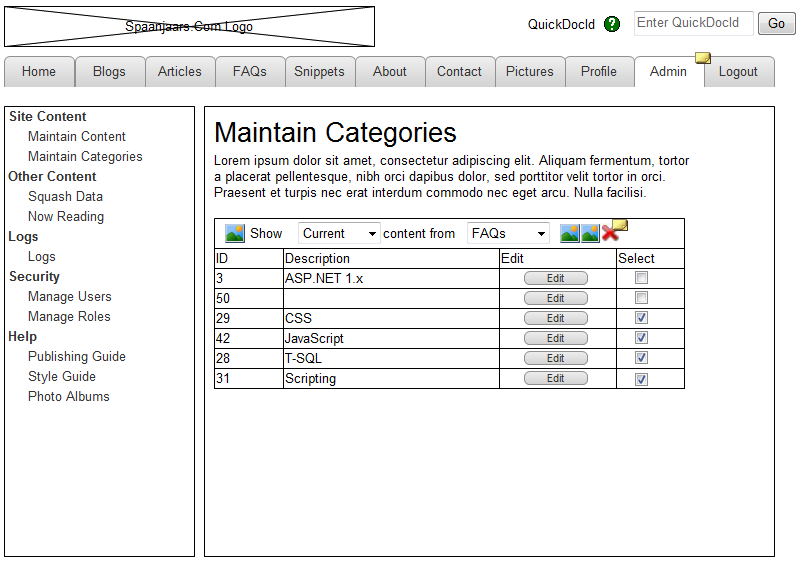Click the yellow sticky note on the Admin tab

(x=703, y=58)
